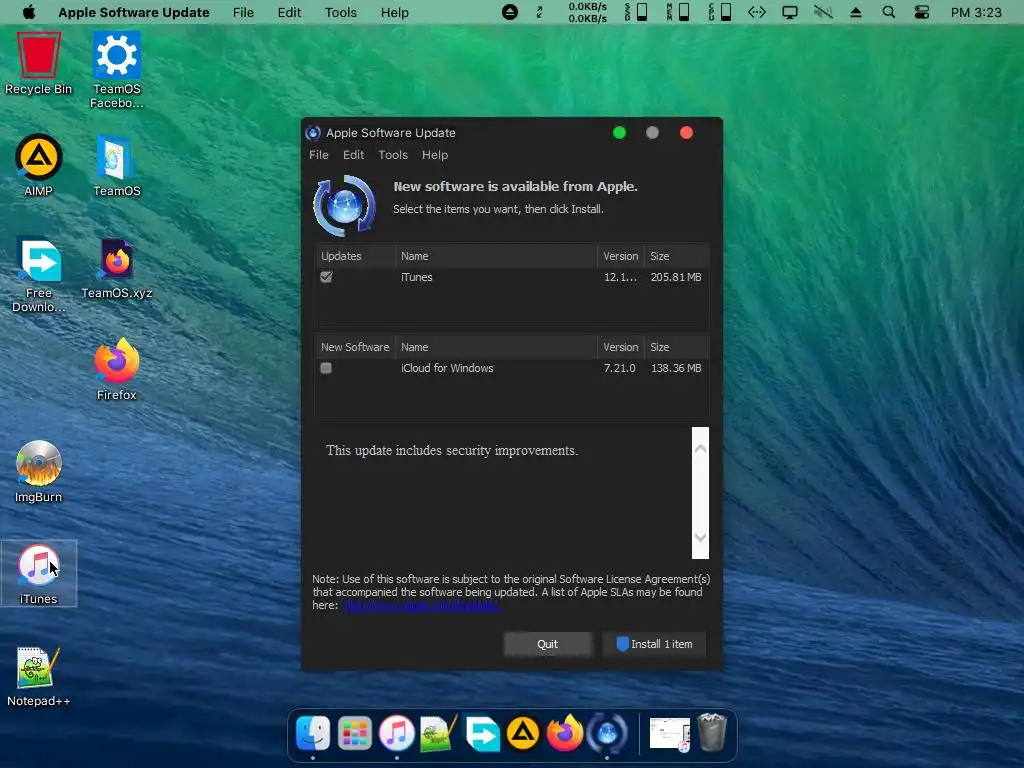This screenshot has height=768, width=1024.
Task: Open Firefox from the dock
Action: (565, 733)
